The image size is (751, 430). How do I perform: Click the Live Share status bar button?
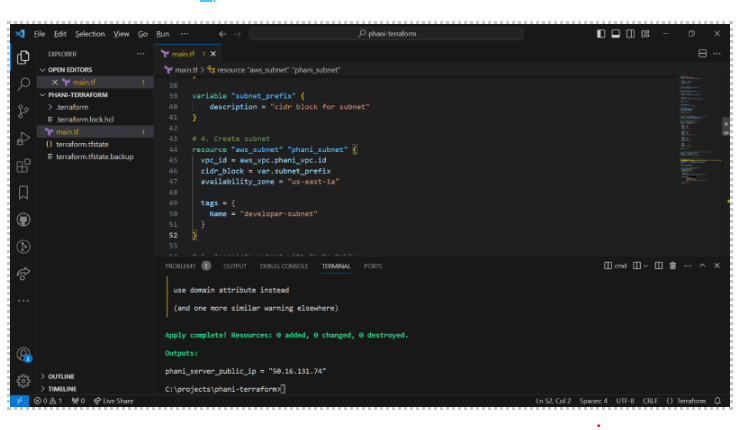coord(112,401)
